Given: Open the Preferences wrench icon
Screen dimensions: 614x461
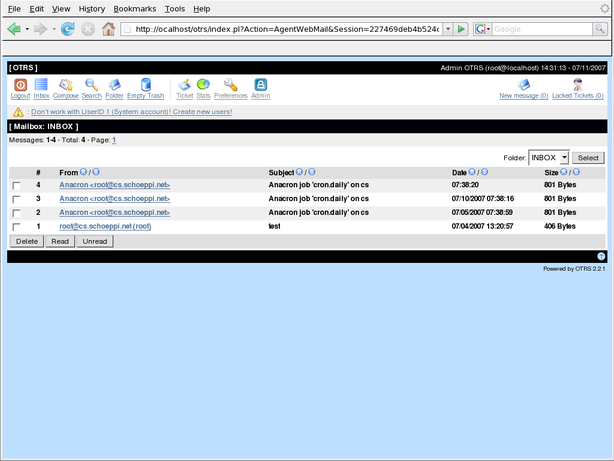Looking at the screenshot, I should (x=231, y=85).
